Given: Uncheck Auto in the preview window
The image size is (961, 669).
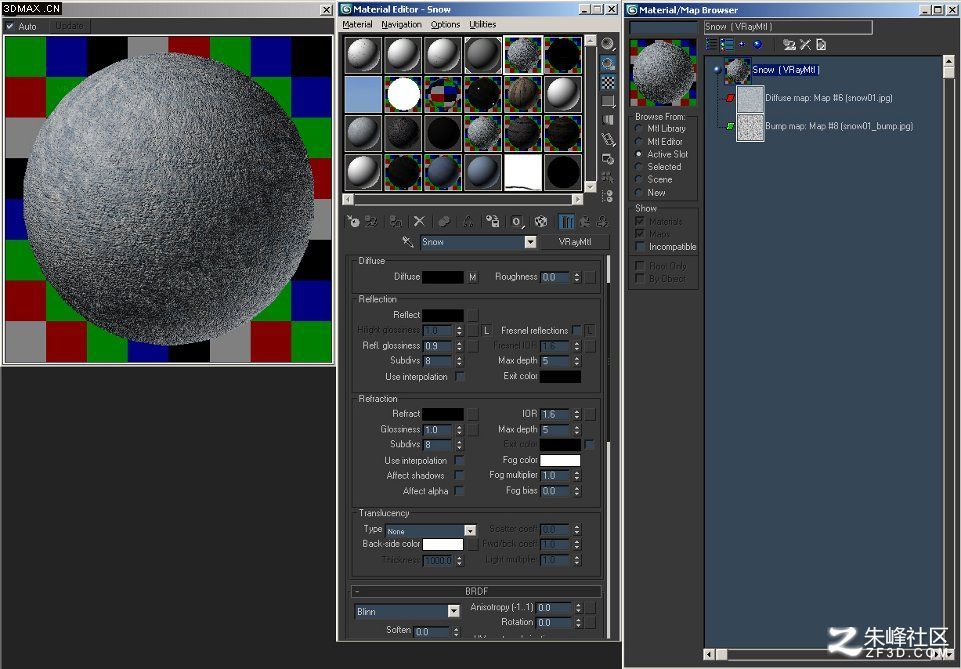Looking at the screenshot, I should 10,26.
